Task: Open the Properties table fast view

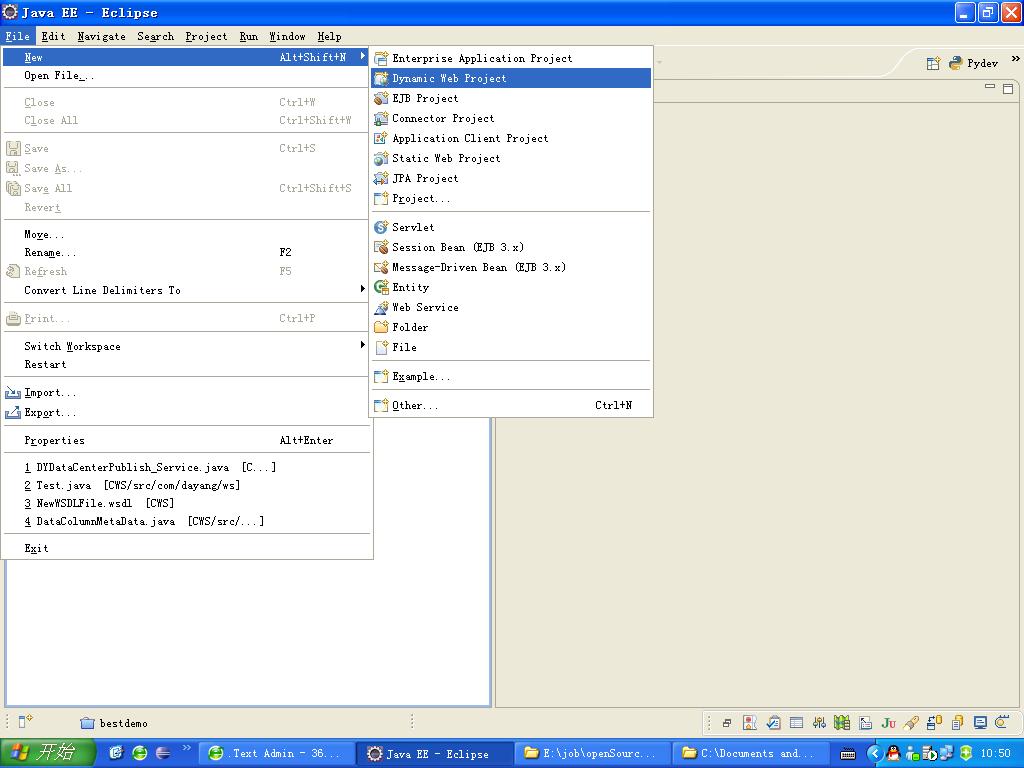Action: tap(796, 722)
